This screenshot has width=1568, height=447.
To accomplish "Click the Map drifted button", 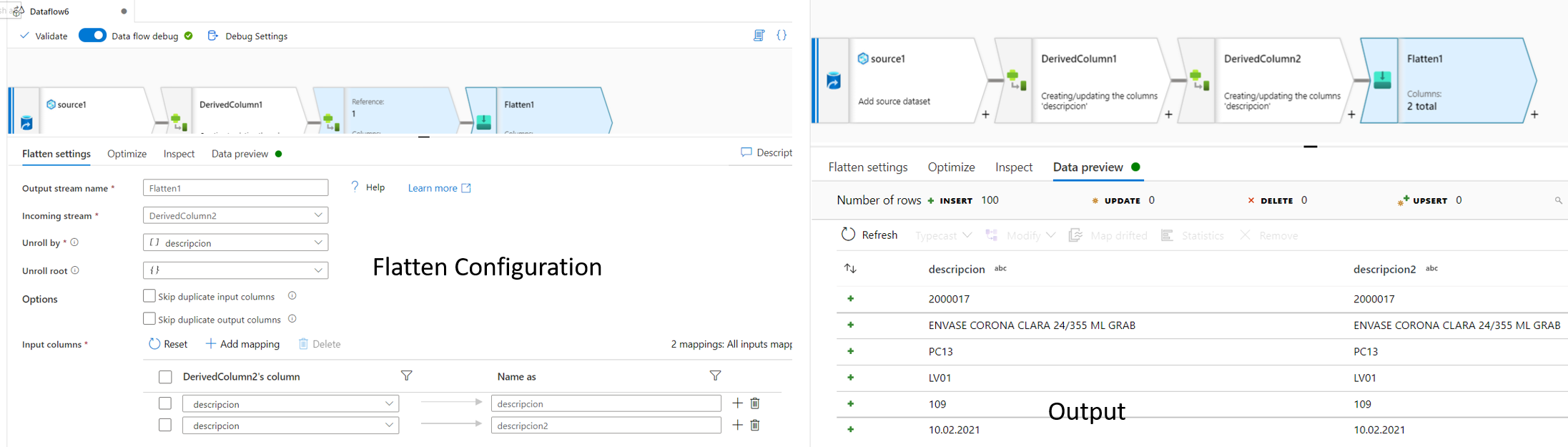I will click(1108, 235).
